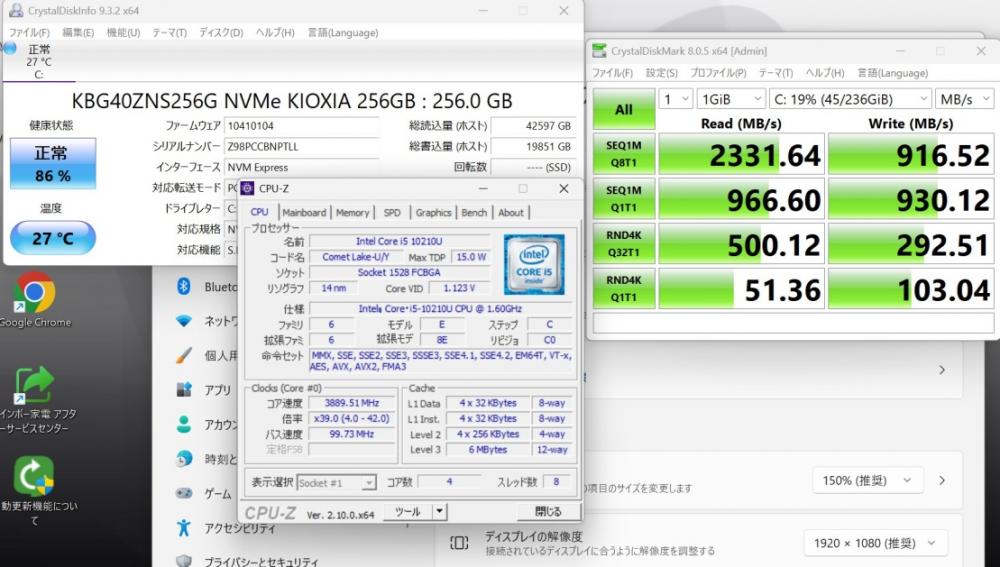This screenshot has height=567, width=1000.
Task: Switch to the Bench tab in CPU-Z
Action: tap(474, 212)
